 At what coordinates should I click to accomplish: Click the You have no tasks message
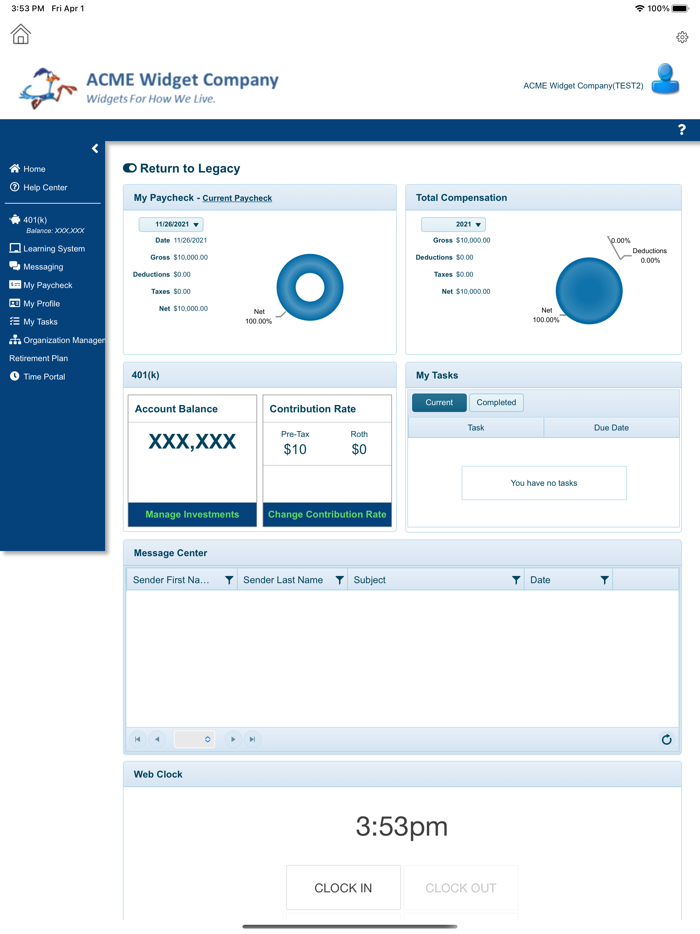tap(544, 483)
